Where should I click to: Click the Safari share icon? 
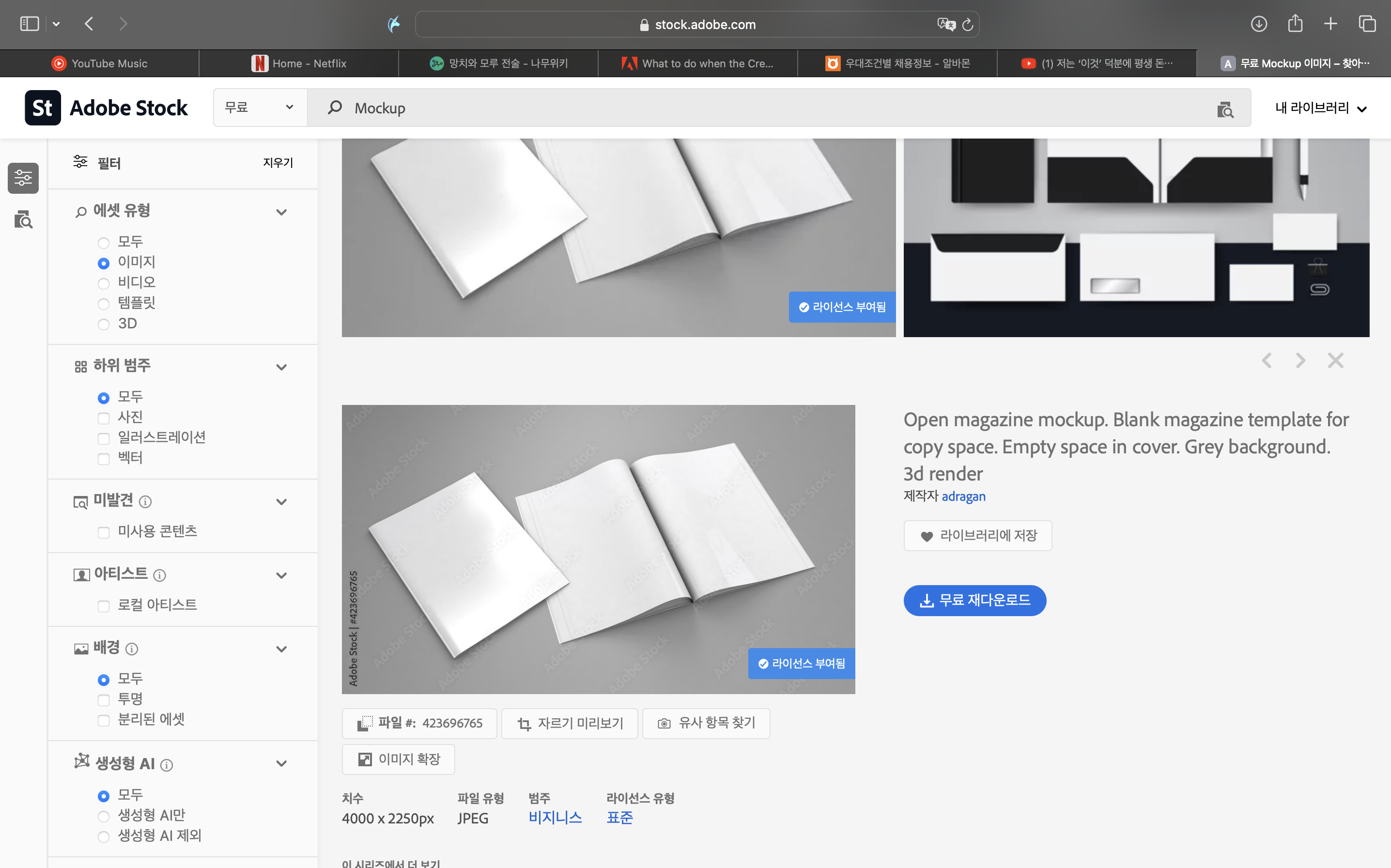(1295, 24)
